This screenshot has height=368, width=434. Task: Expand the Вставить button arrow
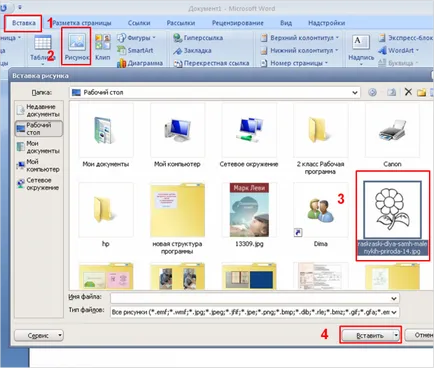tap(396, 335)
